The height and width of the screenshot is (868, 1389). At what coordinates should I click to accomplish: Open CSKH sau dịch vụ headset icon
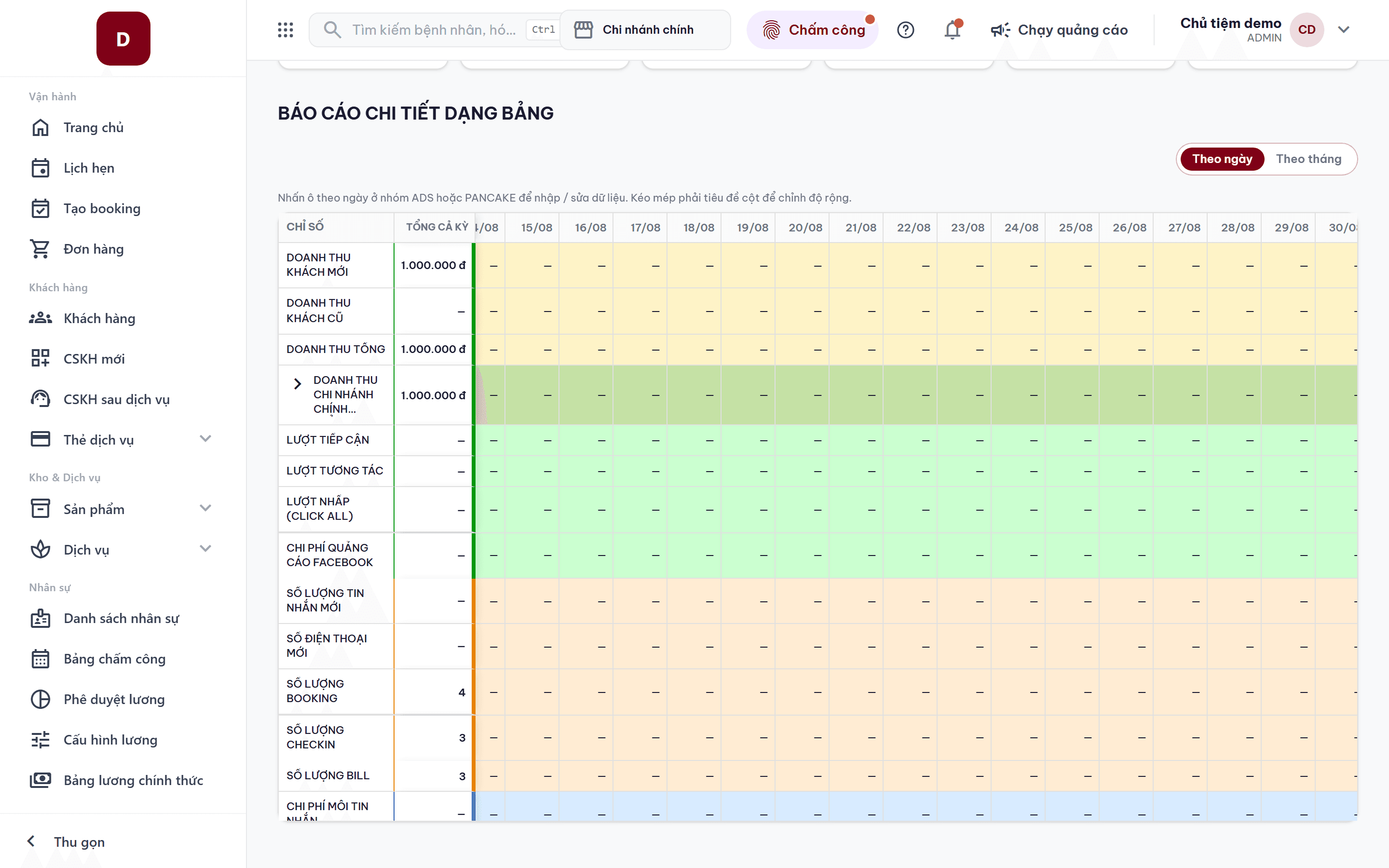[40, 399]
